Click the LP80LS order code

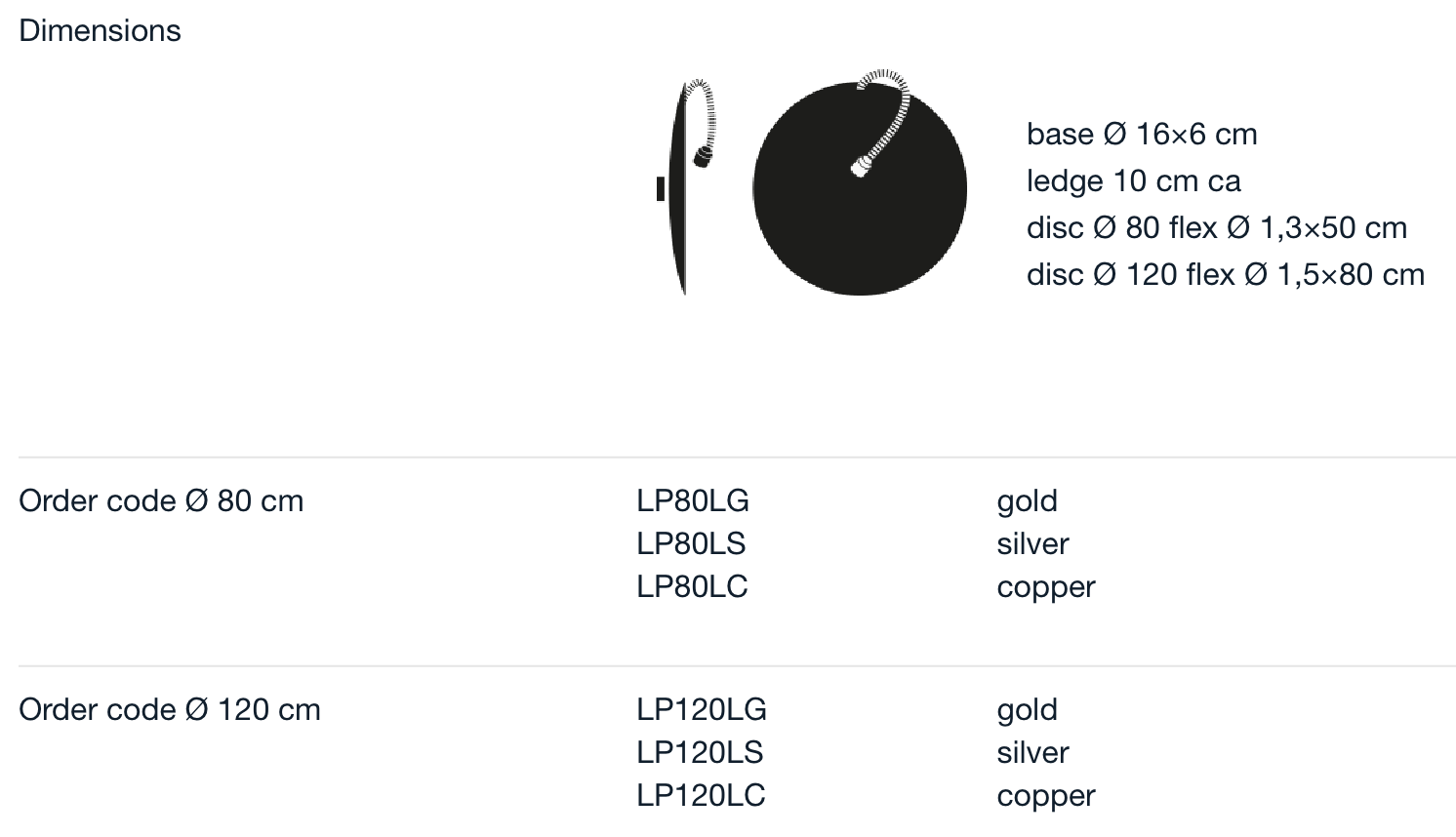(x=691, y=543)
